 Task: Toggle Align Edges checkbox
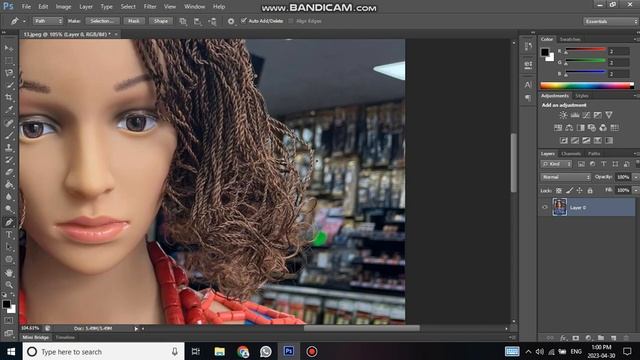(x=291, y=21)
